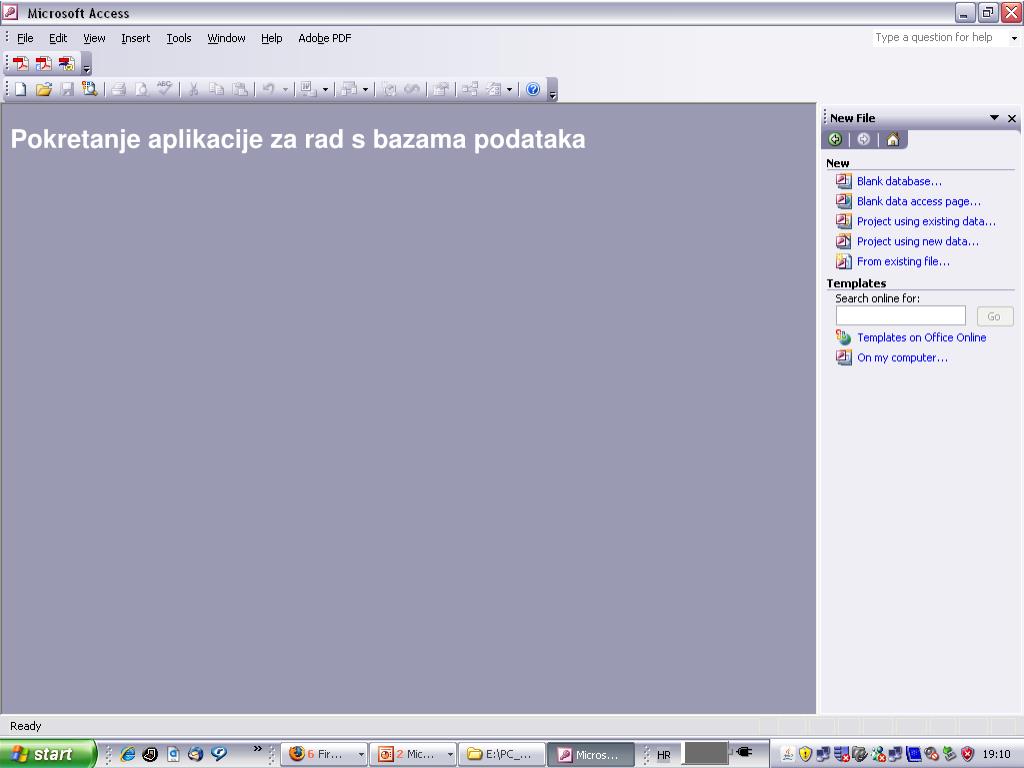Click the Convert to PDF and Email icon
Image resolution: width=1024 pixels, height=768 pixels.
[x=43, y=63]
